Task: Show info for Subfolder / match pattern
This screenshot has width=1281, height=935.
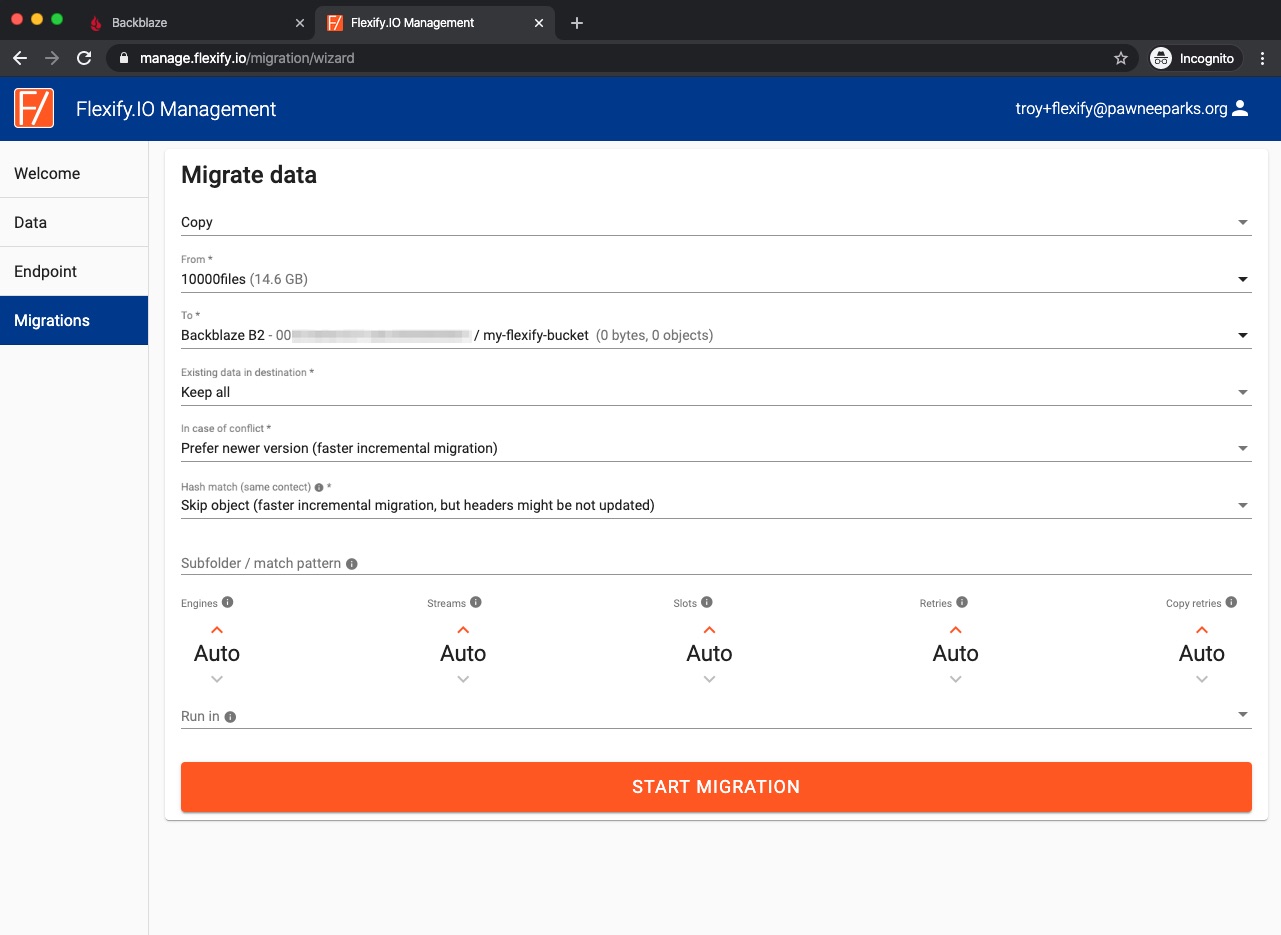Action: [352, 564]
